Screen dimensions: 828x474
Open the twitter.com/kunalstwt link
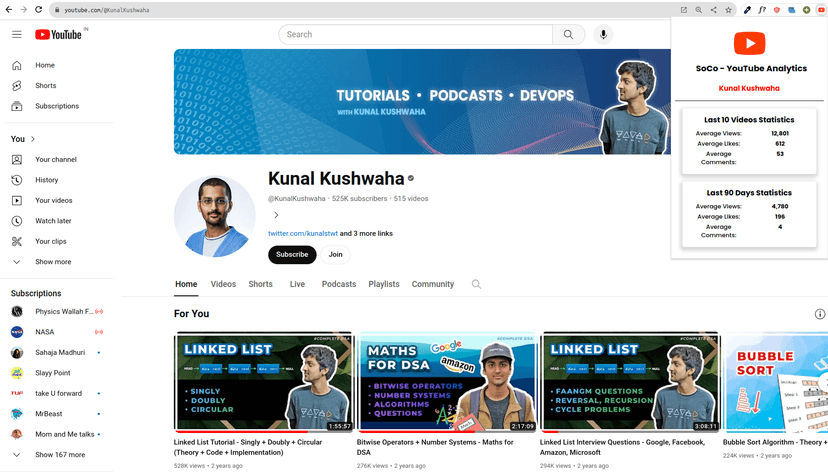302,234
